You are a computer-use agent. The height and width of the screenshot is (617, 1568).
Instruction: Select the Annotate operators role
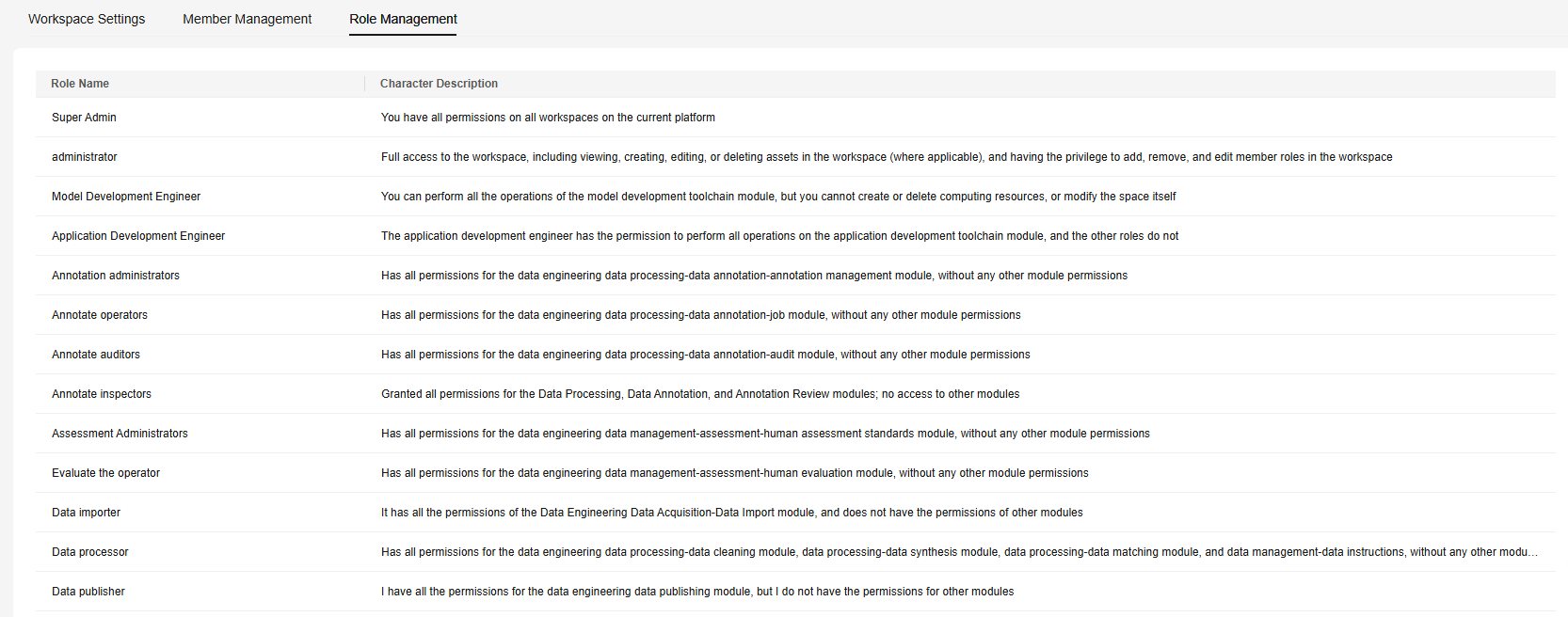[100, 315]
